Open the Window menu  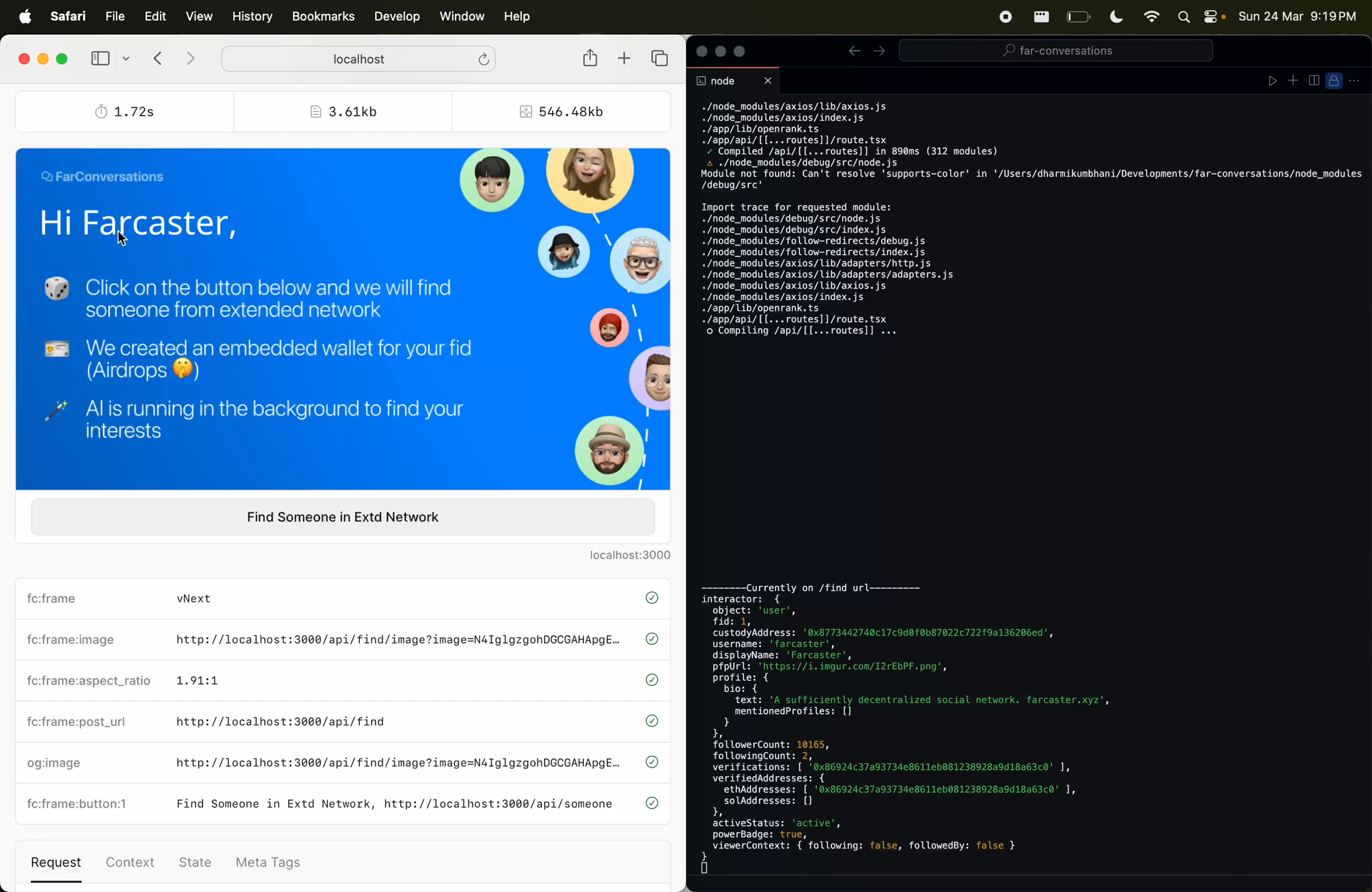point(462,17)
